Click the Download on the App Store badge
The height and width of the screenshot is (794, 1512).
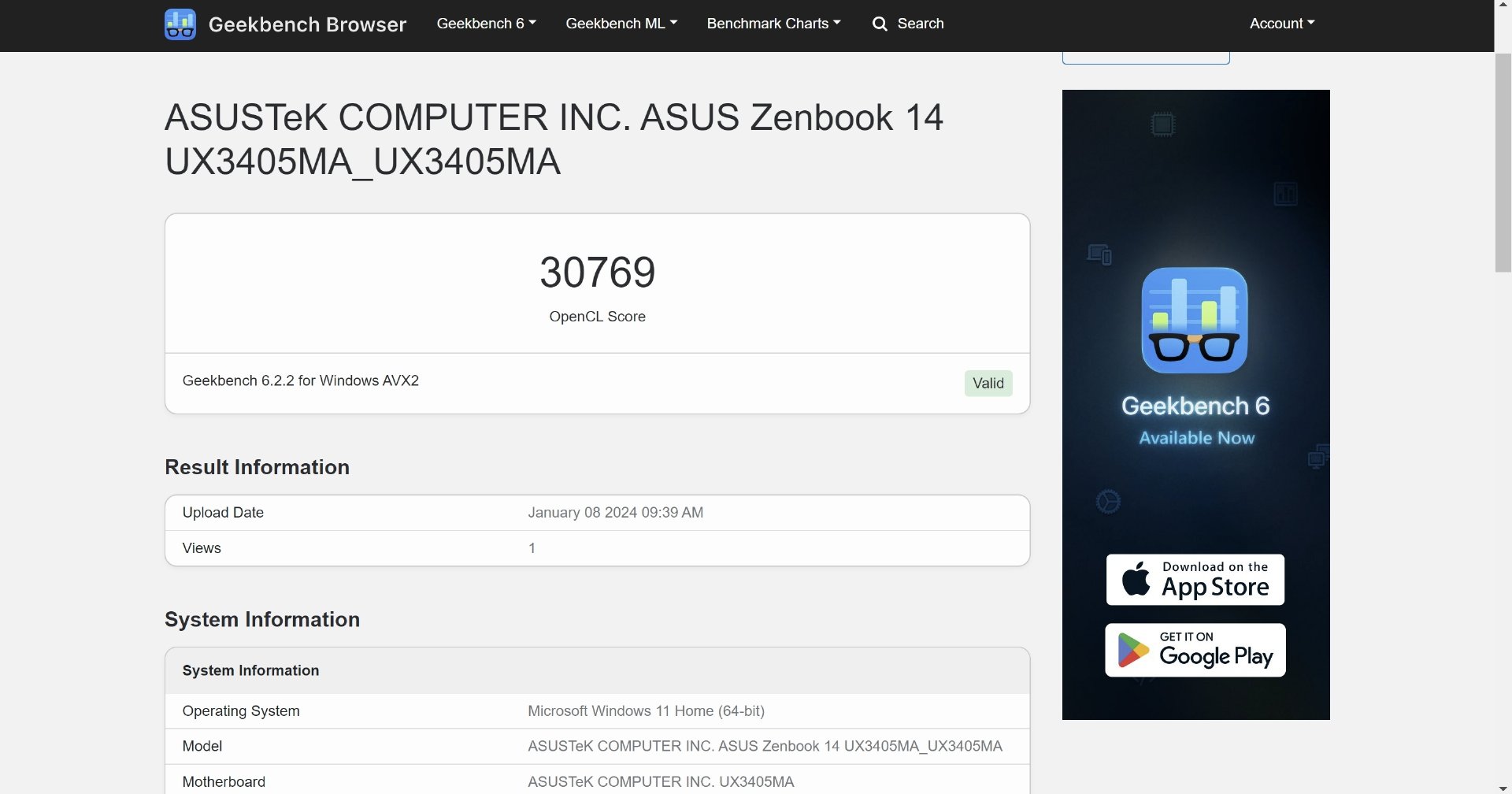(x=1195, y=580)
